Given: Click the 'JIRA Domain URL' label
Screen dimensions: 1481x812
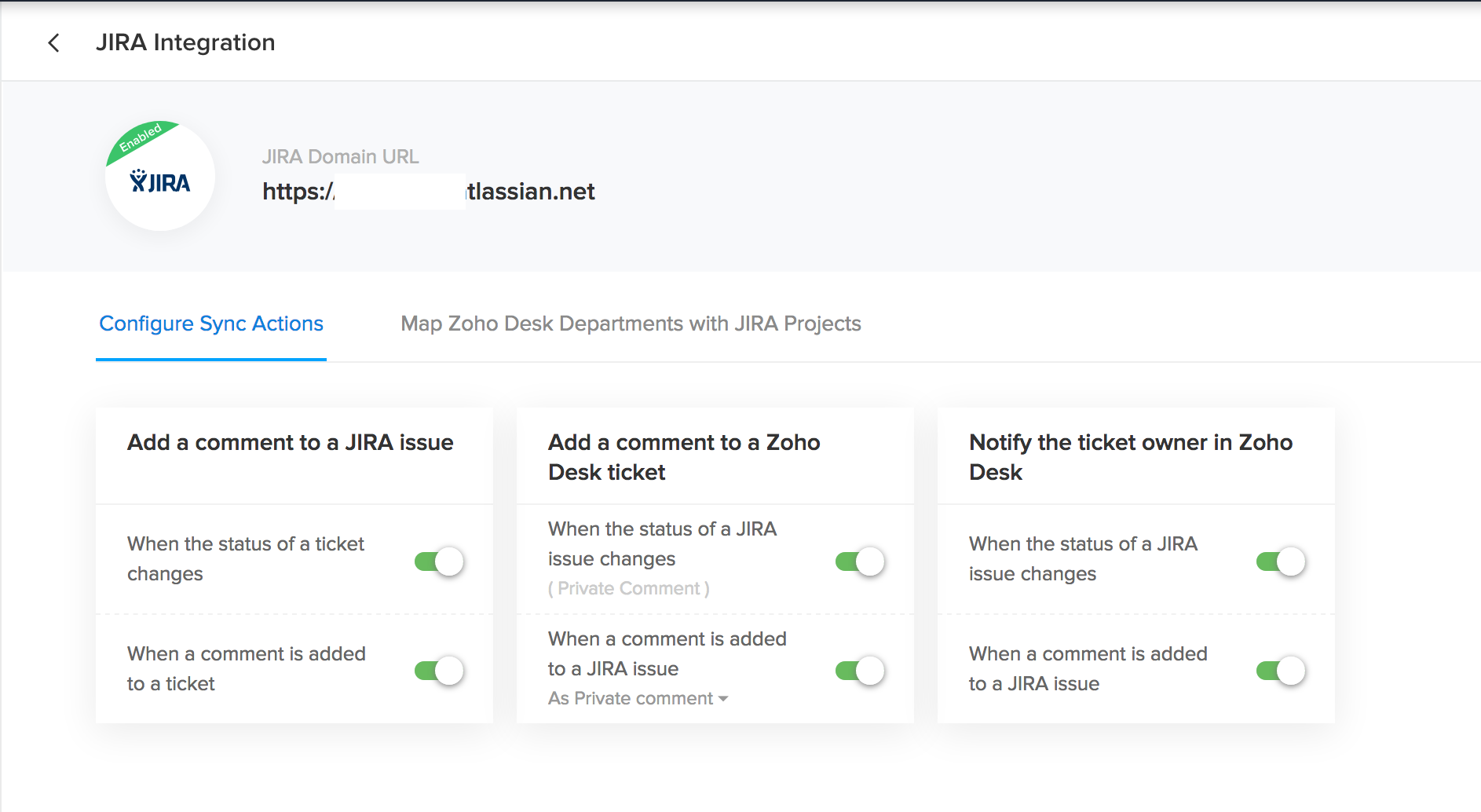Looking at the screenshot, I should [341, 156].
